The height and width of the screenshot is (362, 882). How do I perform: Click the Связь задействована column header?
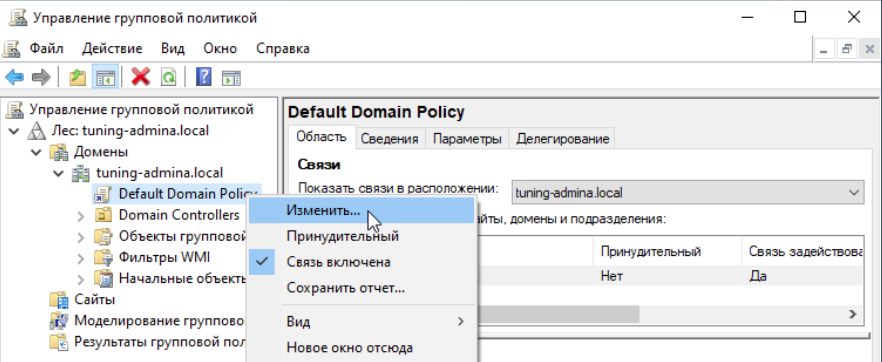tap(803, 251)
